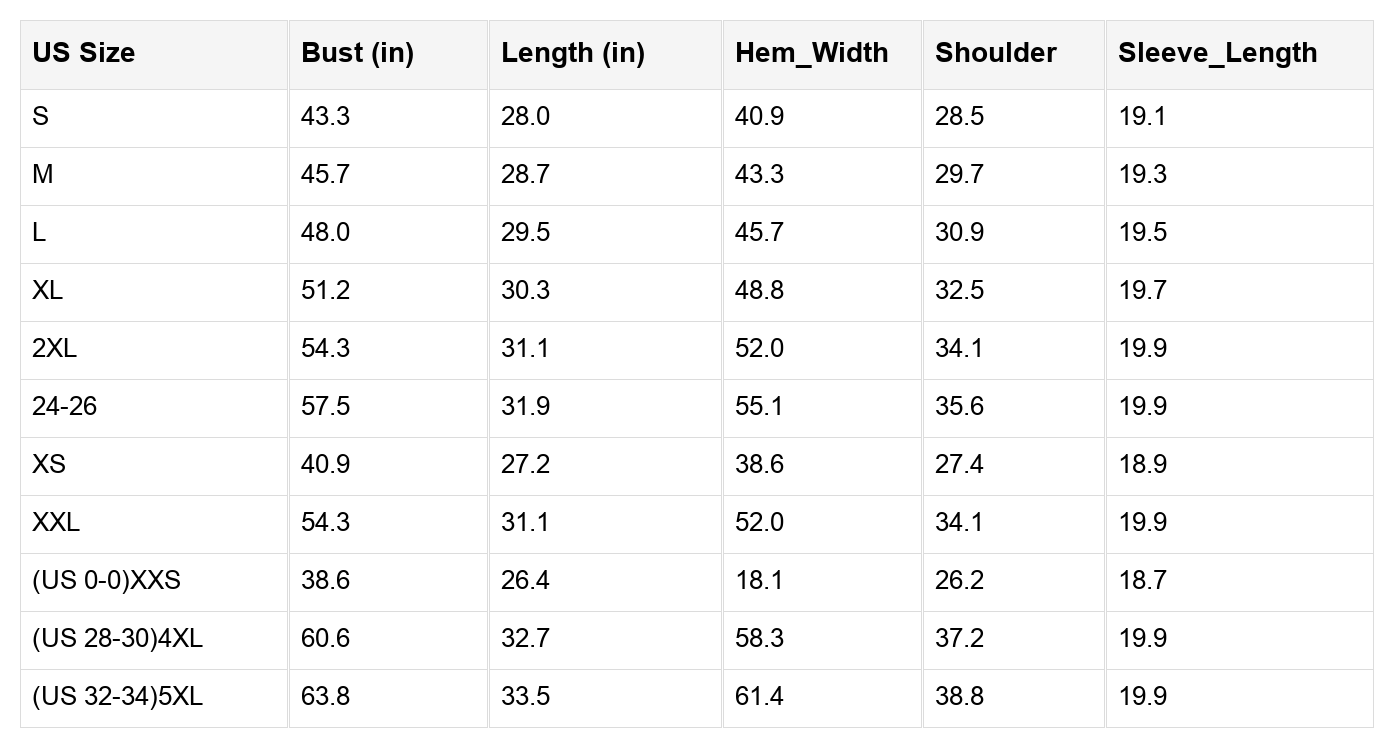The height and width of the screenshot is (747, 1393).
Task: Select bust value 51.2 in XL row
Action: (x=325, y=290)
